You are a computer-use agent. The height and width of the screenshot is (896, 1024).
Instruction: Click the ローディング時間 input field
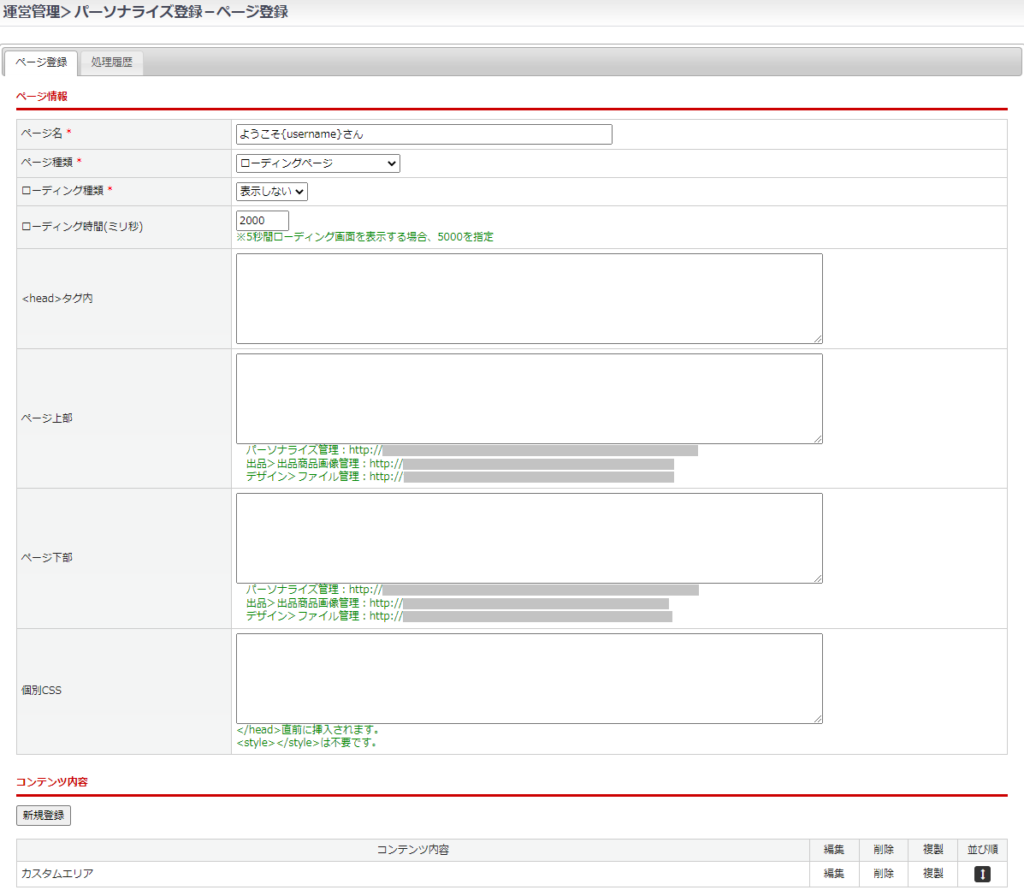pos(262,220)
